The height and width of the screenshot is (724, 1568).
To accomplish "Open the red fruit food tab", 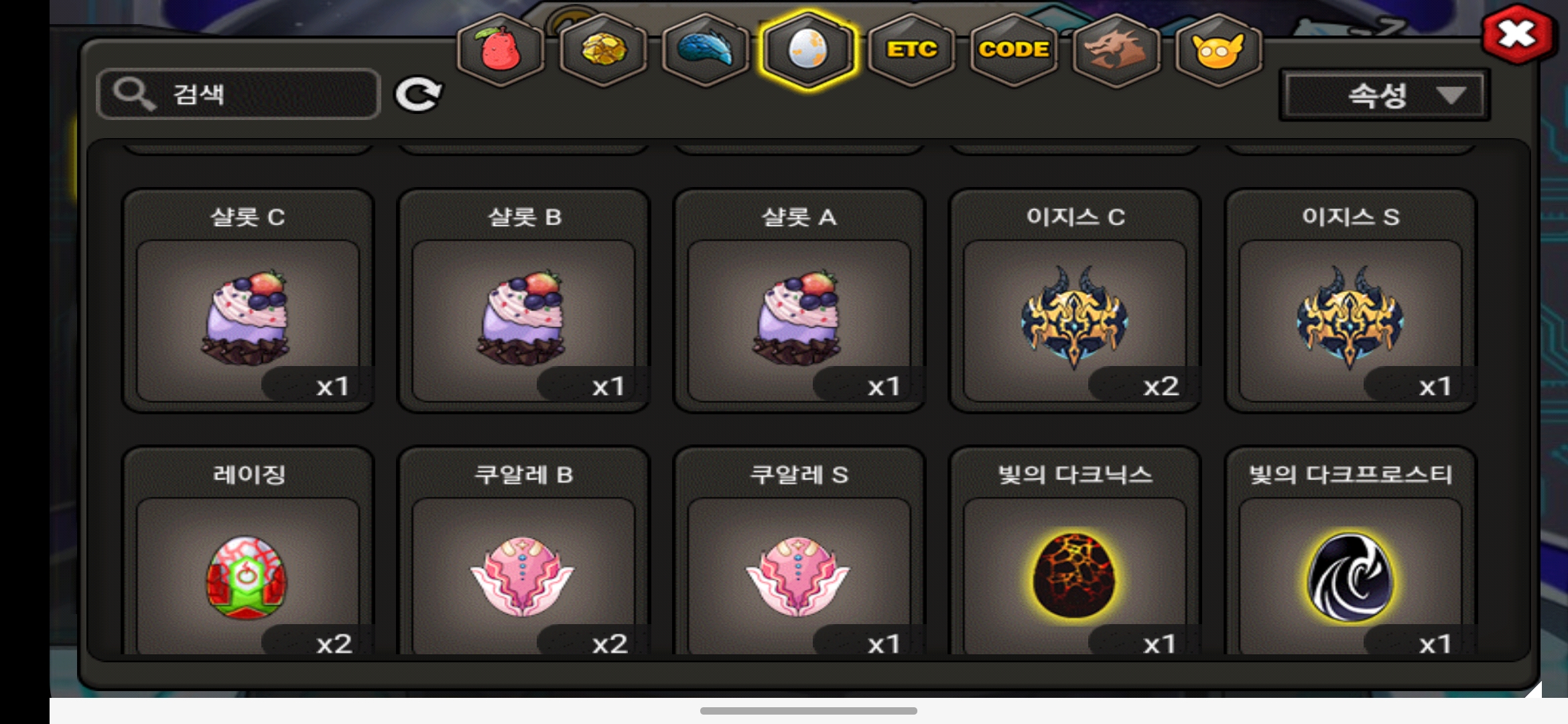I will pos(500,50).
